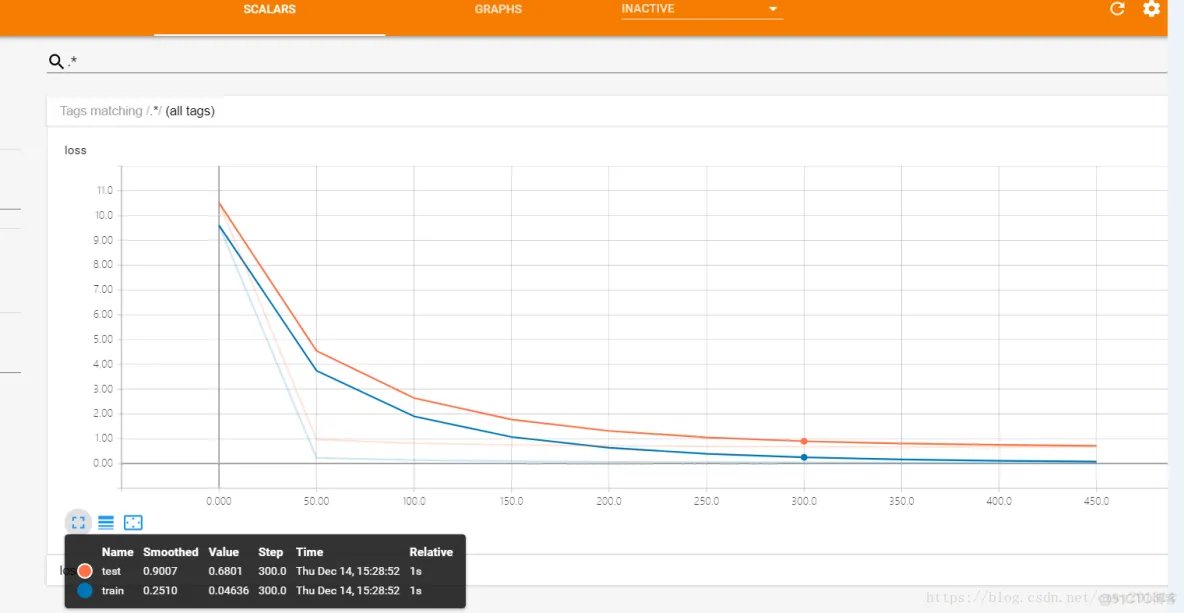Reload data with the refresh icon
This screenshot has width=1184, height=613.
1117,9
